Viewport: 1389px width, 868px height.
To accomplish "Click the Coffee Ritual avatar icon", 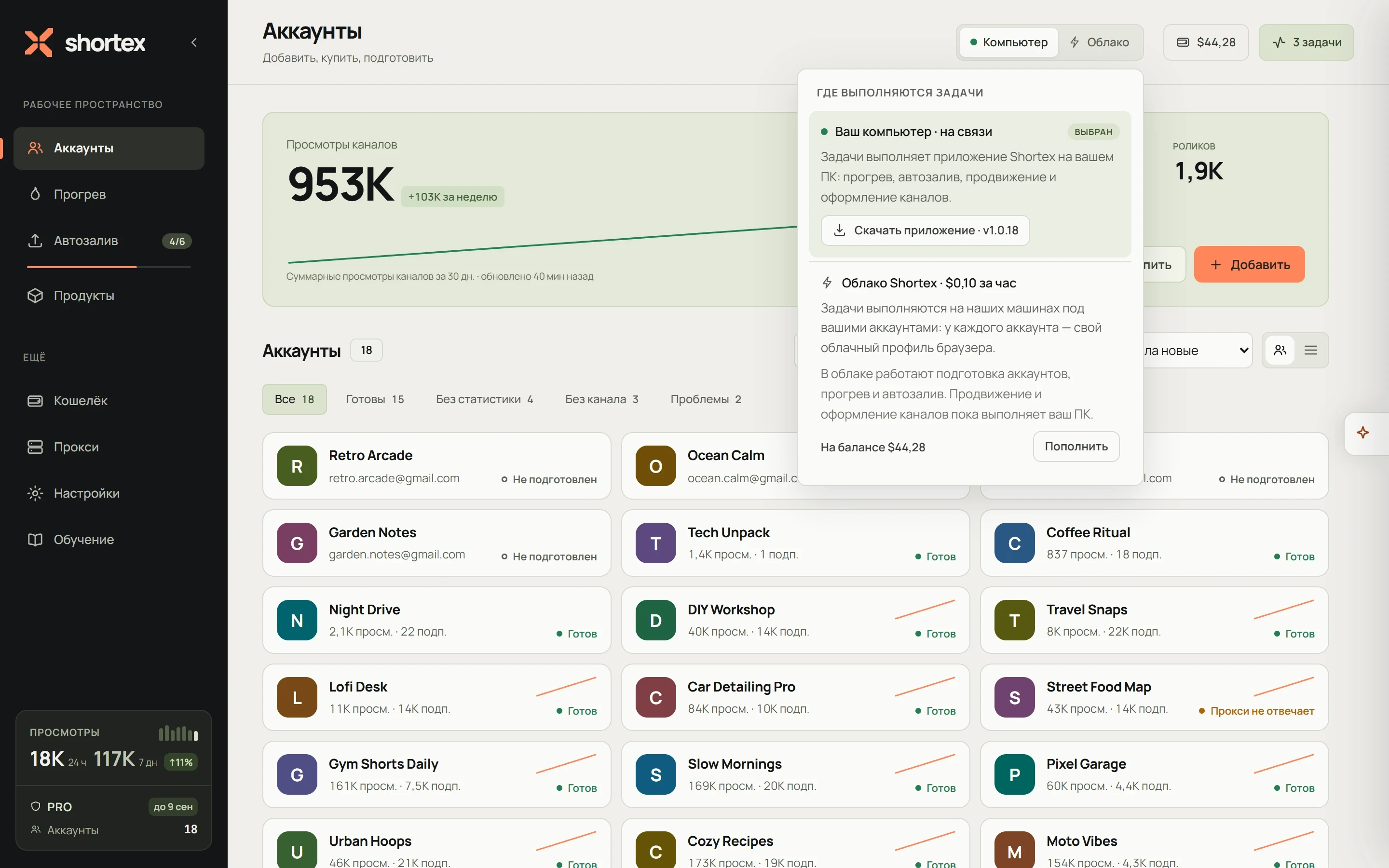I will click(x=1014, y=543).
